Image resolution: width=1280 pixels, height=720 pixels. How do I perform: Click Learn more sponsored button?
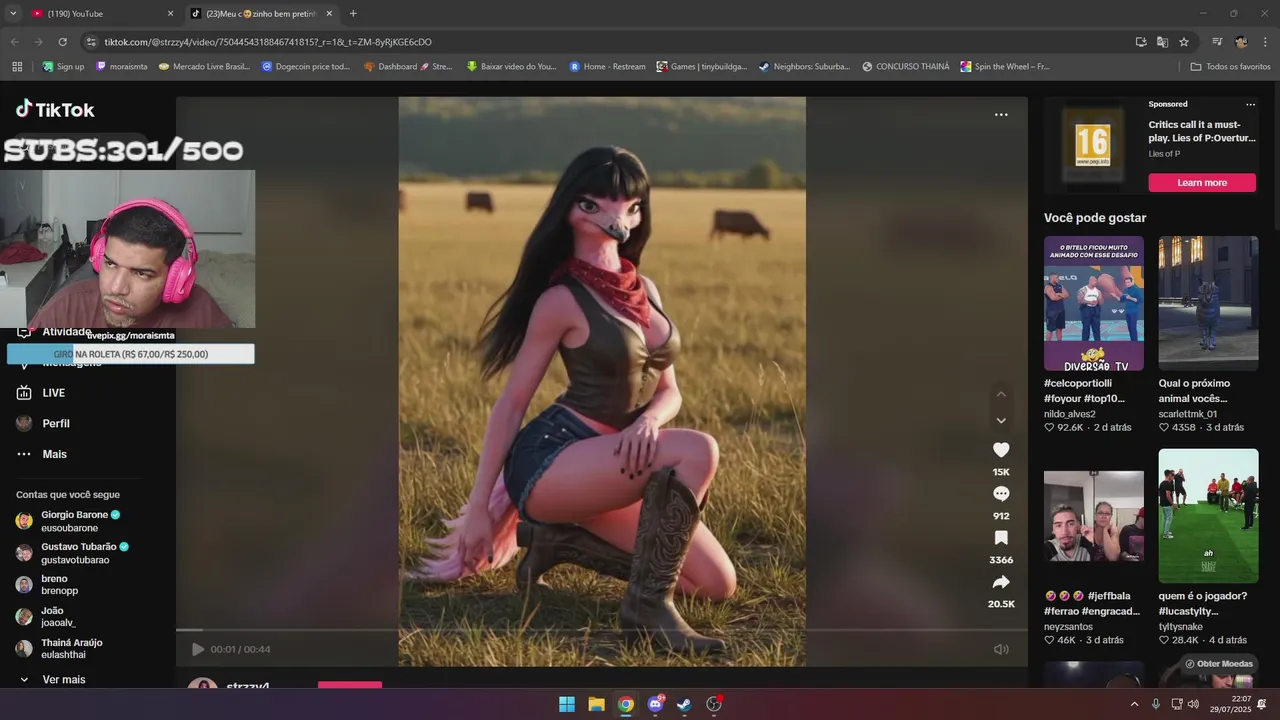[x=1202, y=183]
